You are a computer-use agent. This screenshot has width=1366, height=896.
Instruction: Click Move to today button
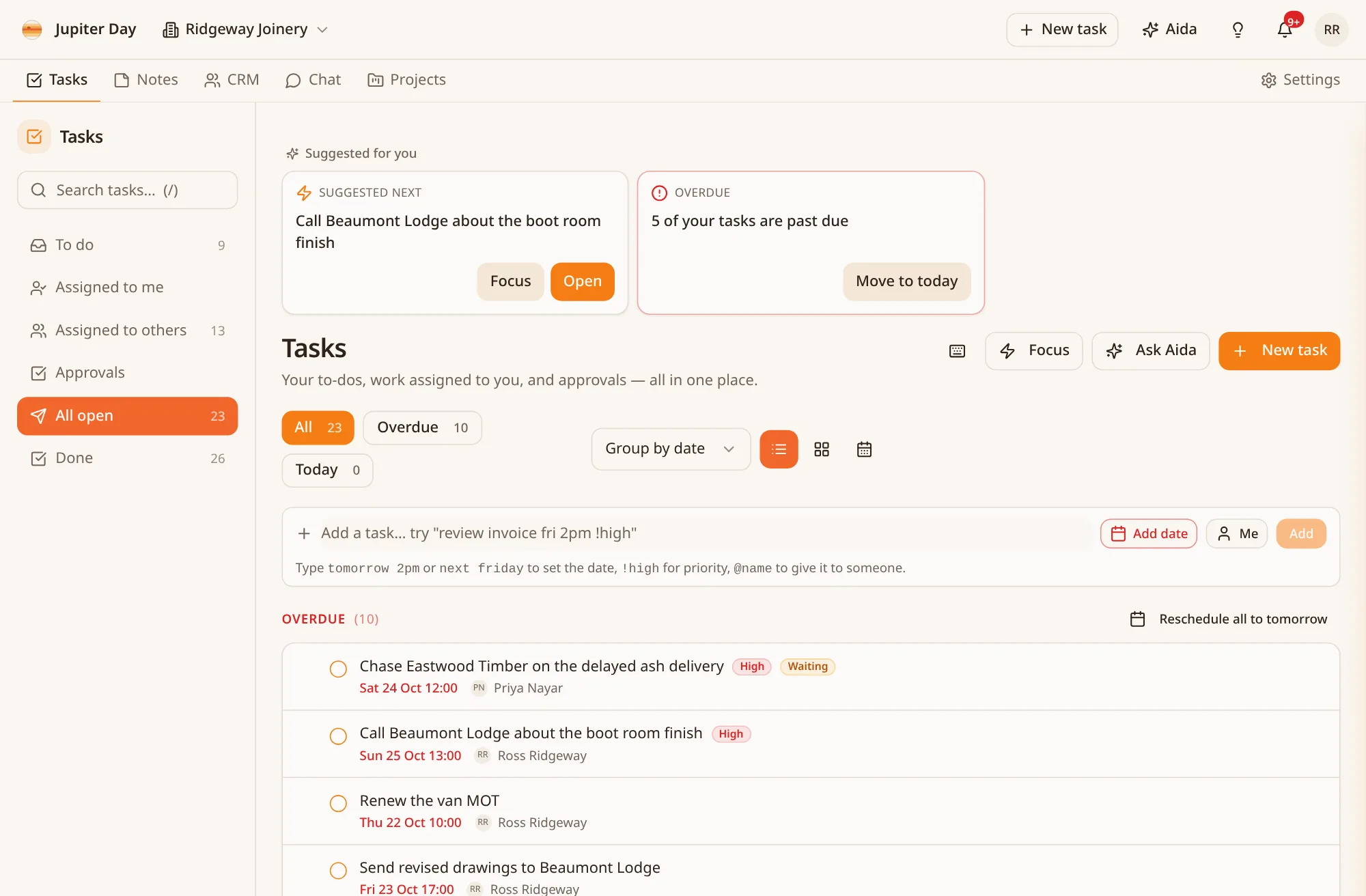coord(906,281)
